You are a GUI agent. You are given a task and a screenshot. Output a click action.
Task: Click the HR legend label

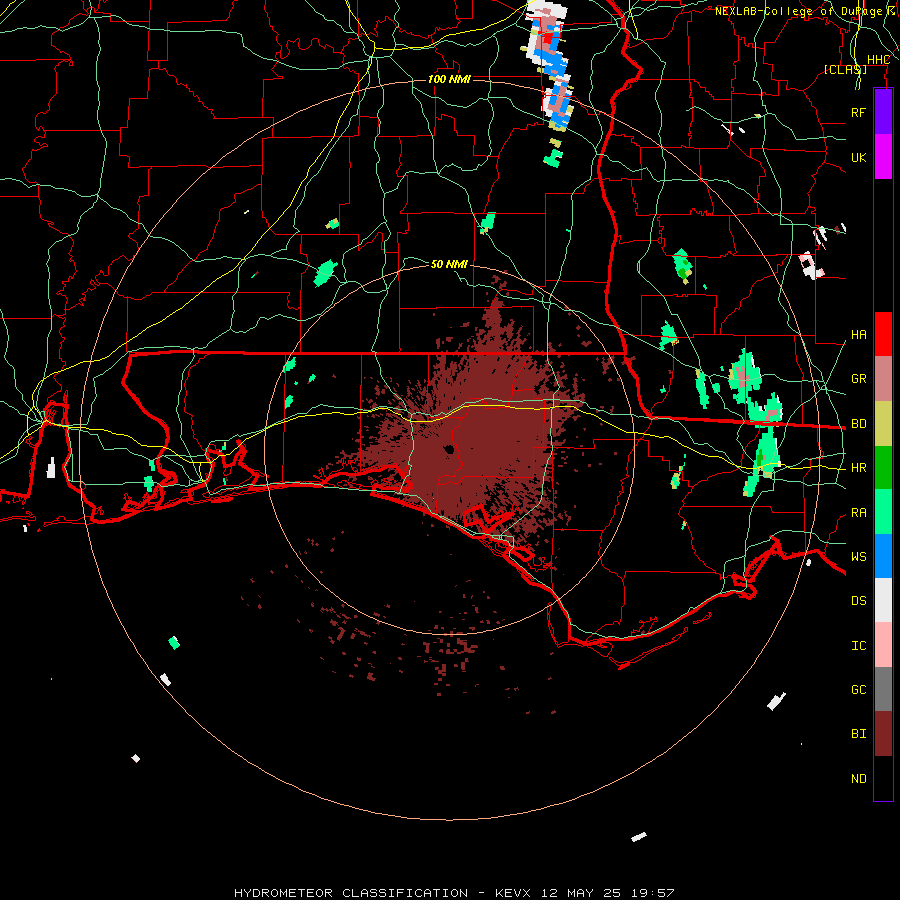(x=858, y=468)
